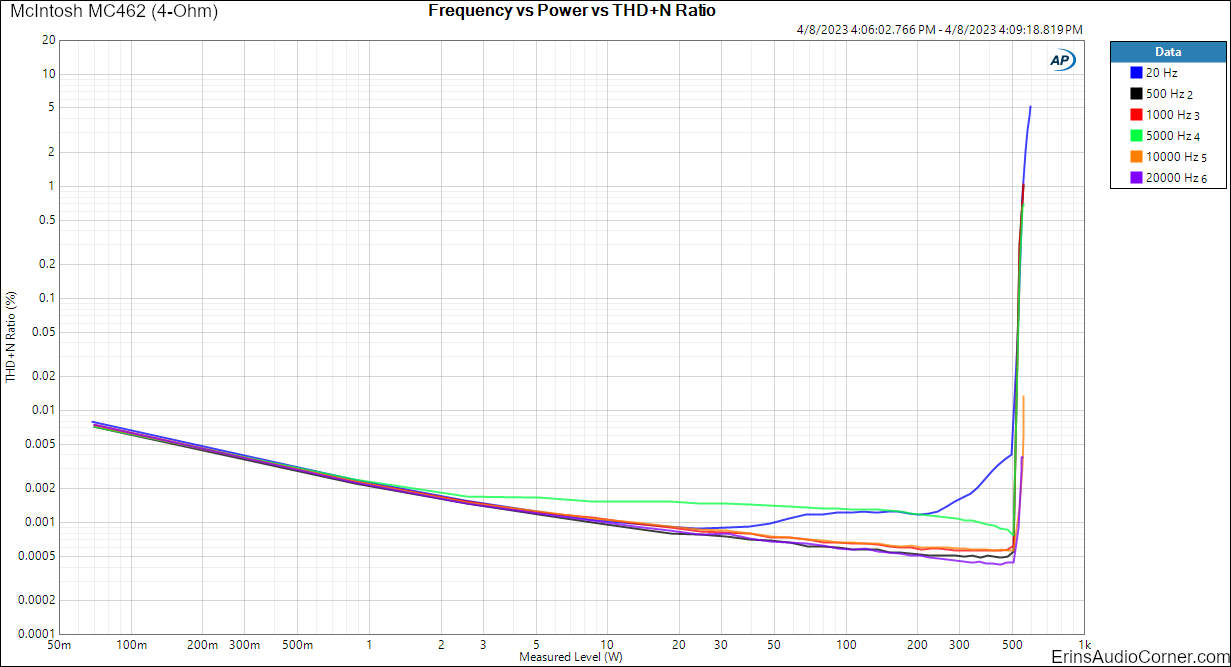
Task: Select the red 1000 Hz legend swatch
Action: coord(1136,115)
